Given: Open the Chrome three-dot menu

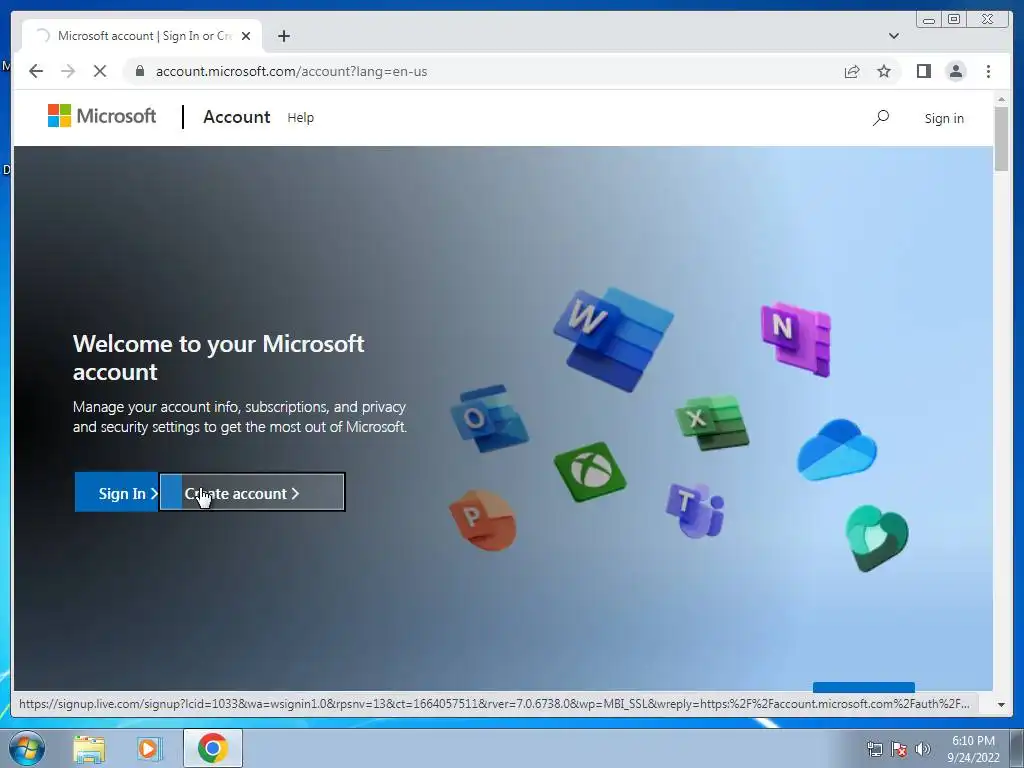Looking at the screenshot, I should pos(988,71).
